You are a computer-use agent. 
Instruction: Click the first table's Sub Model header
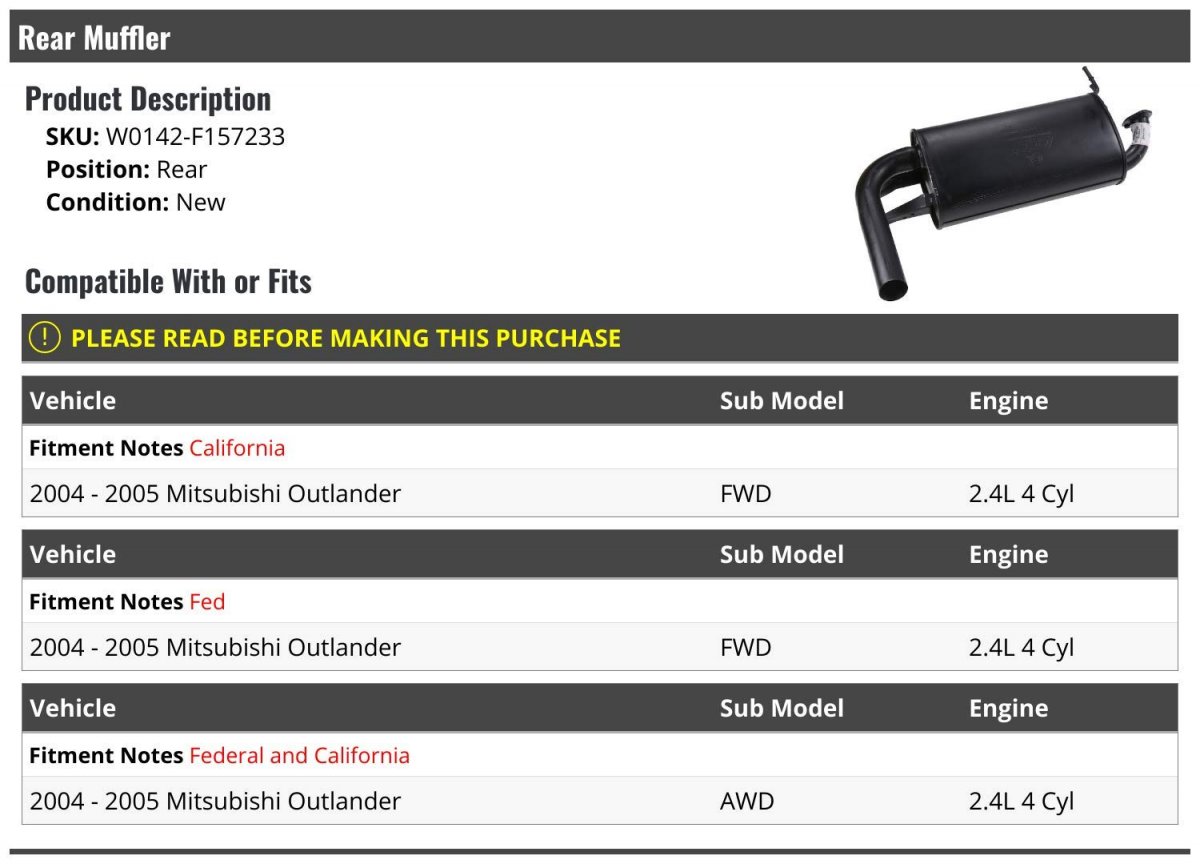click(x=782, y=401)
